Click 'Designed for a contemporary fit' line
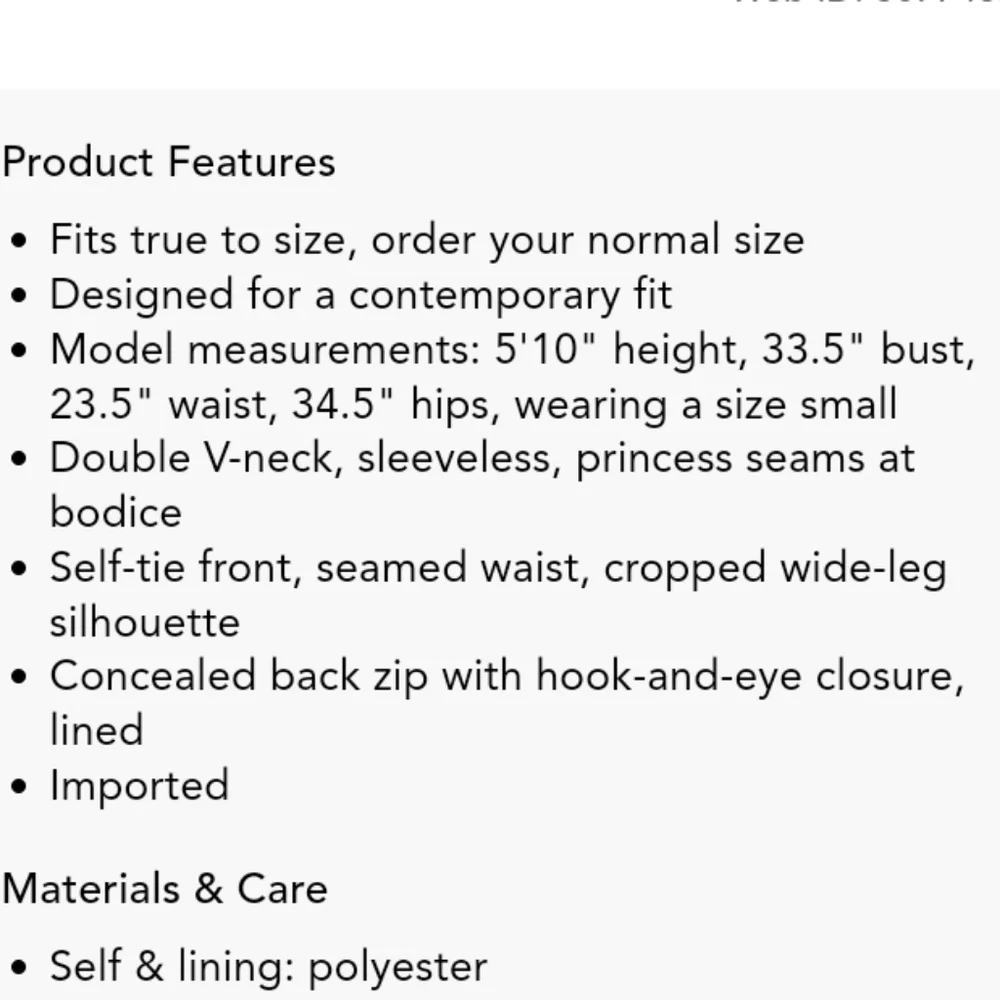Screen dimensions: 1000x1000 (x=360, y=295)
